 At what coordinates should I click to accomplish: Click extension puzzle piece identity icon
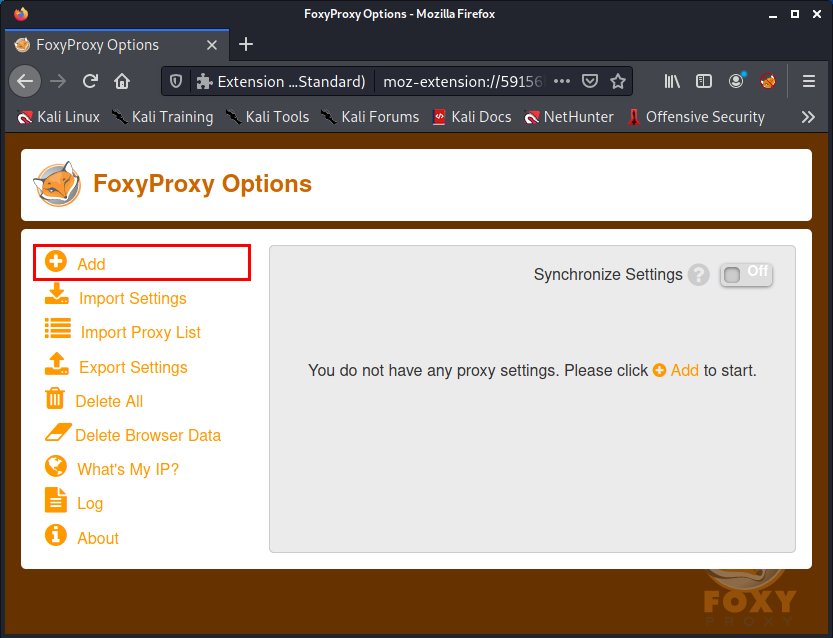click(204, 81)
